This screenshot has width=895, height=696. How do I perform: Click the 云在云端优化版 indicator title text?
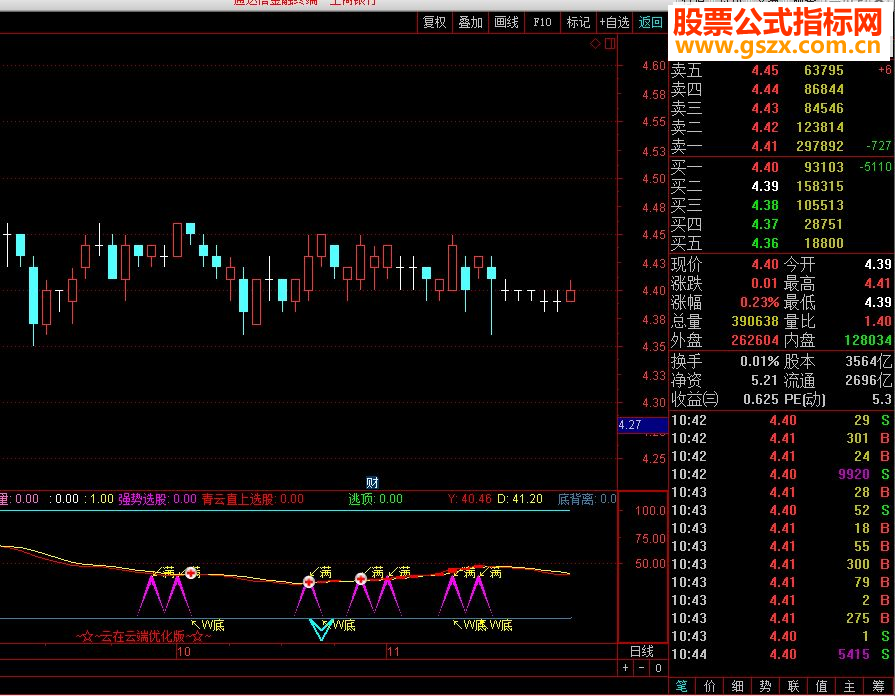142,636
